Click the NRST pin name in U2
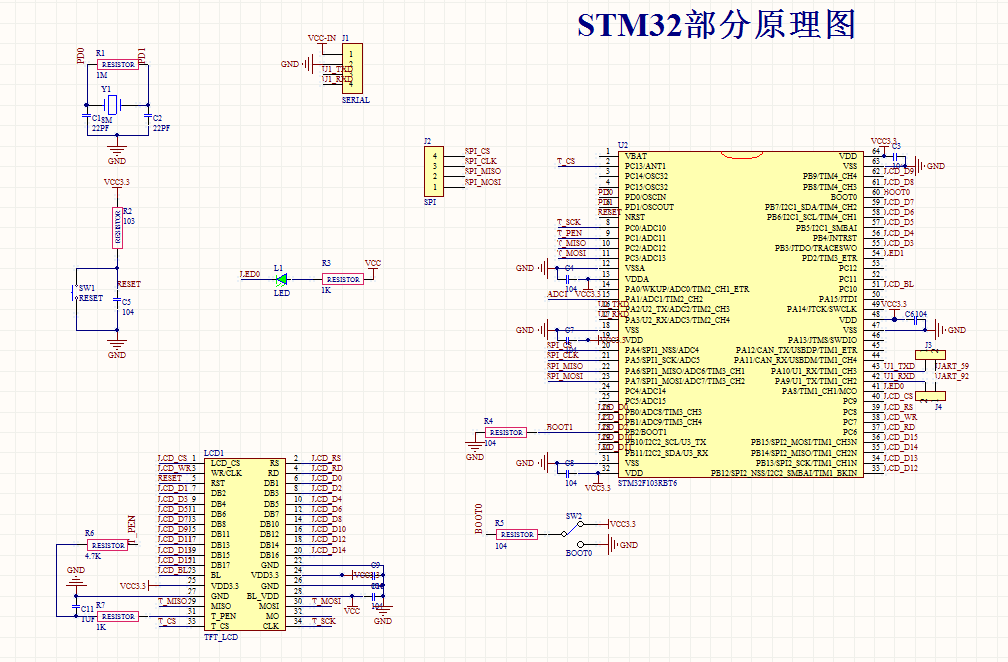1008x662 pixels. click(x=635, y=217)
